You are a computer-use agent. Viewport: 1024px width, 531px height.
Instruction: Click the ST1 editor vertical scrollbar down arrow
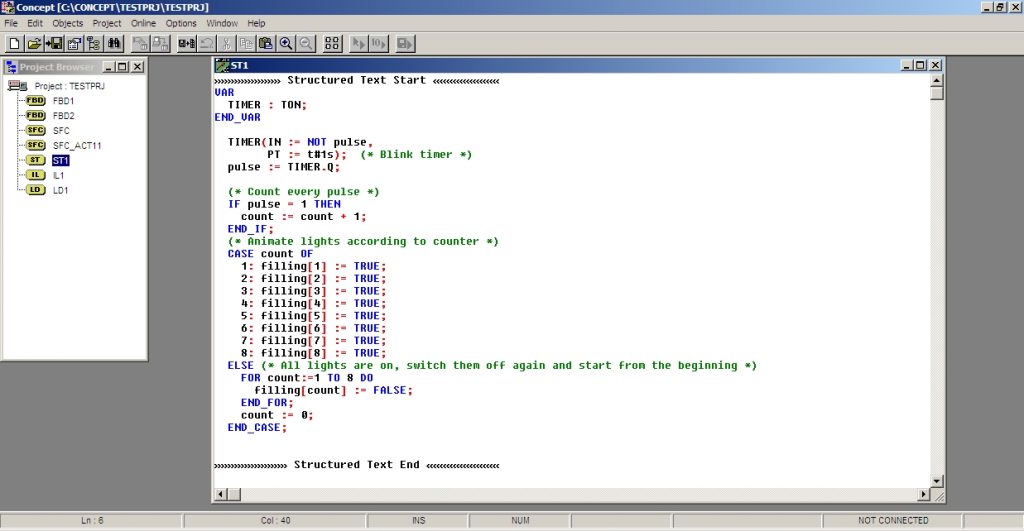(937, 481)
